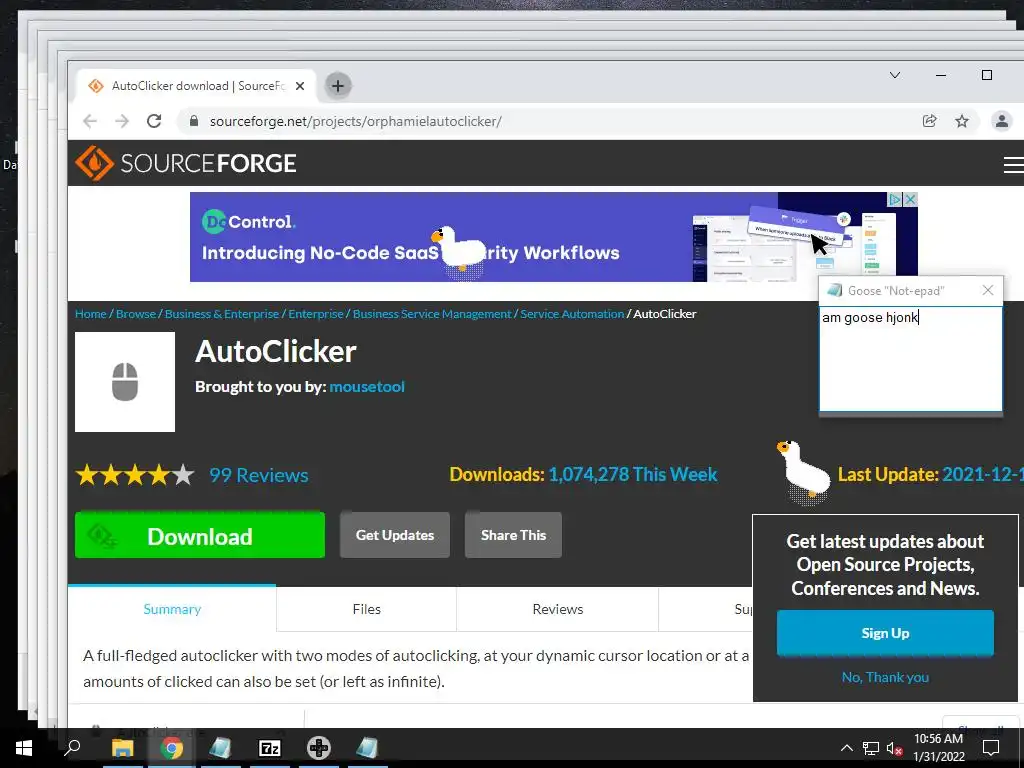Open a new tab with plus button
This screenshot has height=768, width=1024.
[x=338, y=86]
